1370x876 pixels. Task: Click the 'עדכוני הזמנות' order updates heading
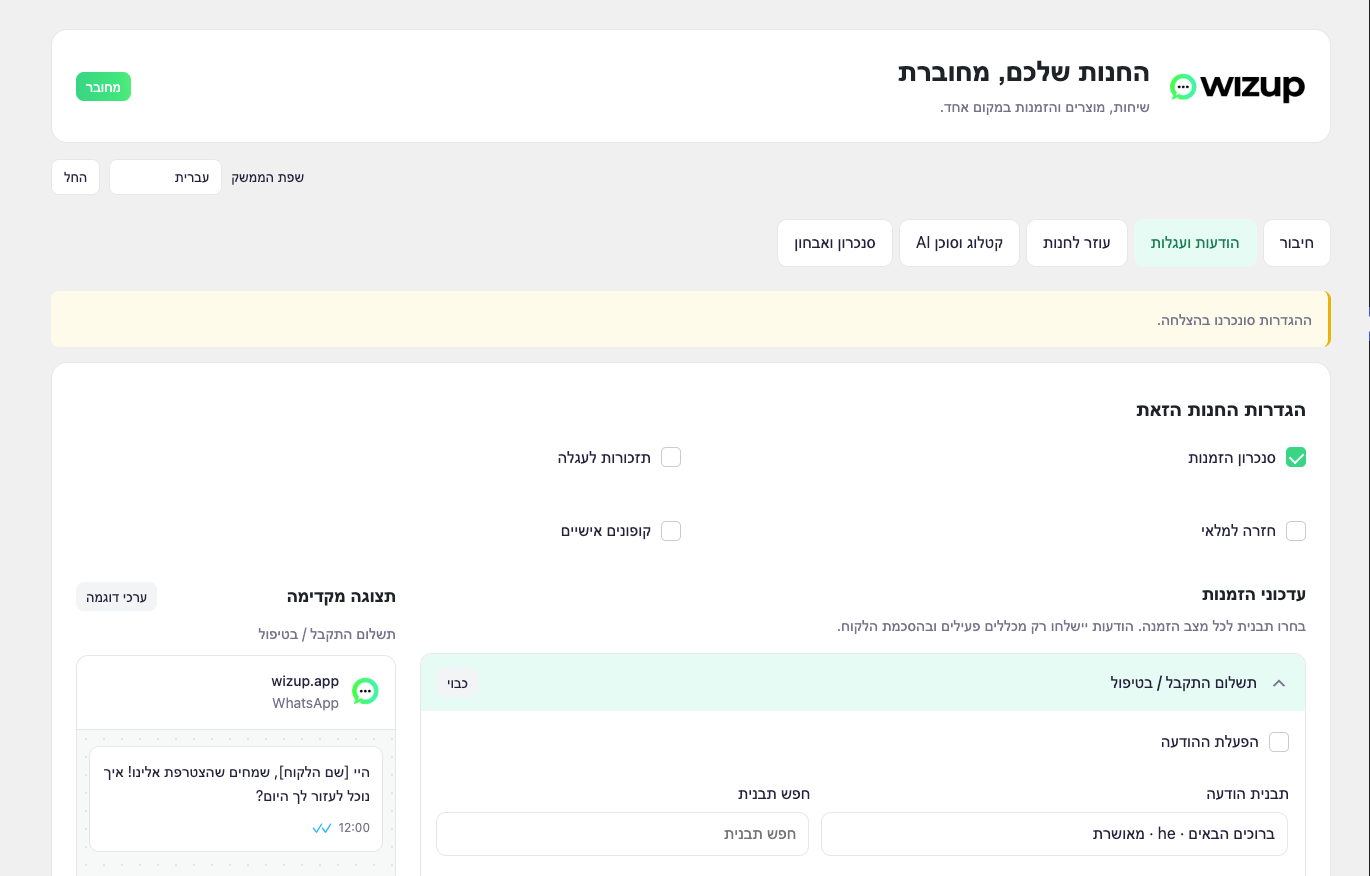point(1254,594)
